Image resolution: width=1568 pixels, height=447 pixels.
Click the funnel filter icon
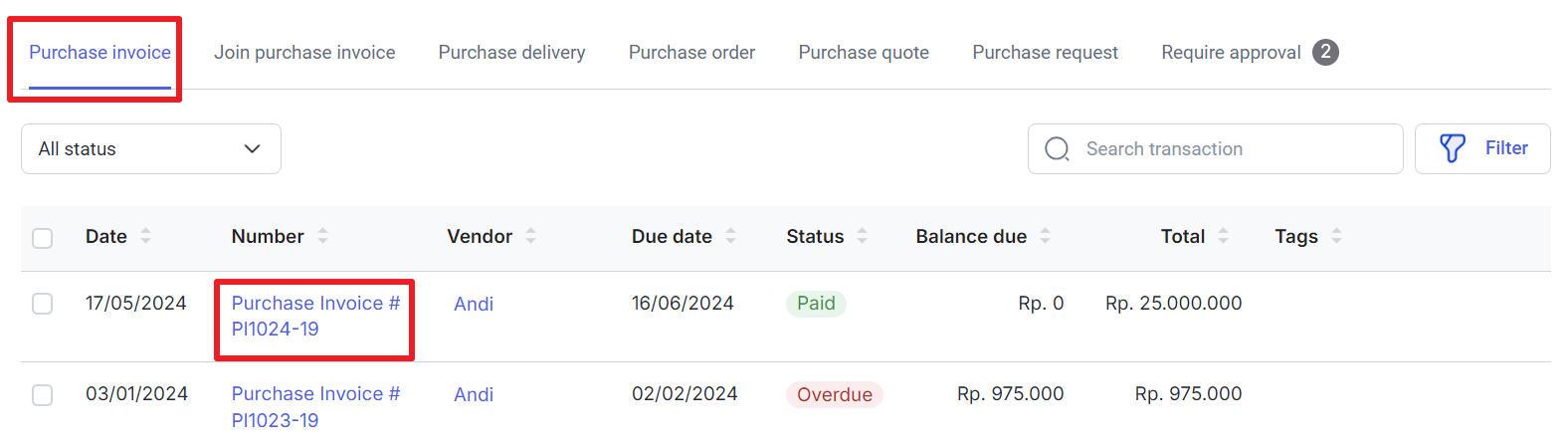[x=1453, y=148]
